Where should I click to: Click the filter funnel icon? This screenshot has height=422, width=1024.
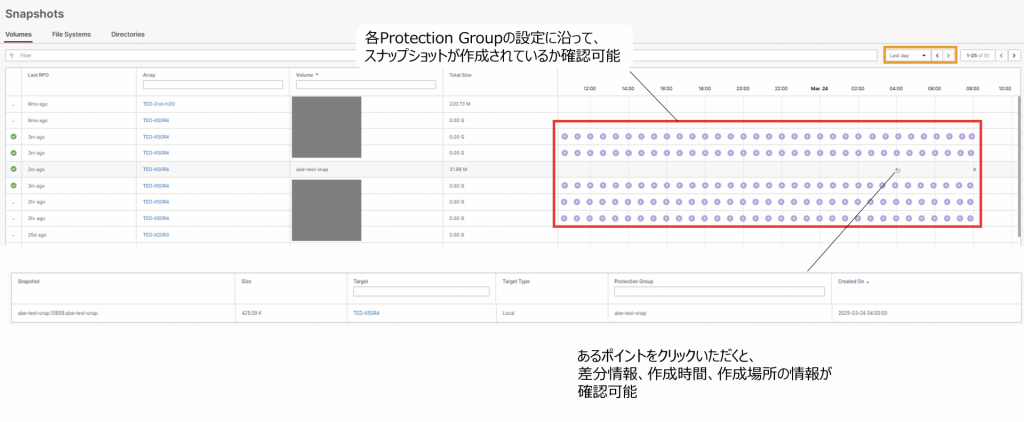tap(11, 55)
